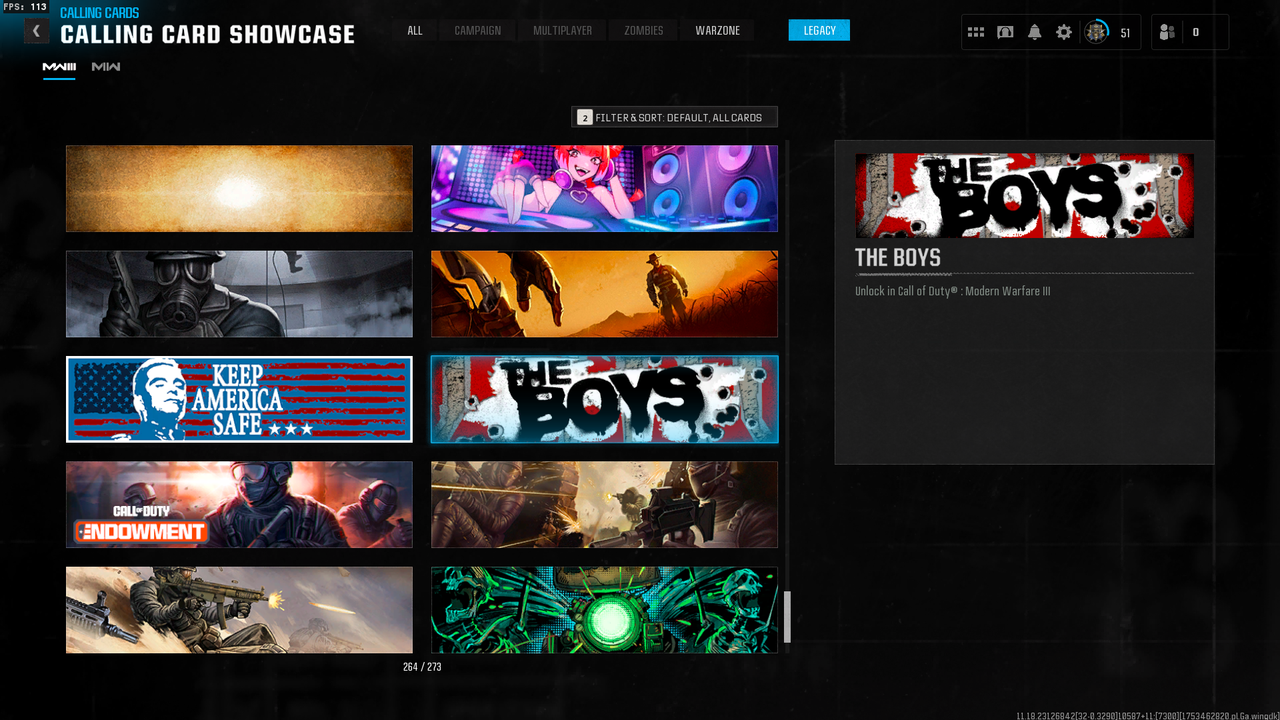Select The Boys calling card in grid
This screenshot has height=720, width=1280.
click(x=604, y=399)
